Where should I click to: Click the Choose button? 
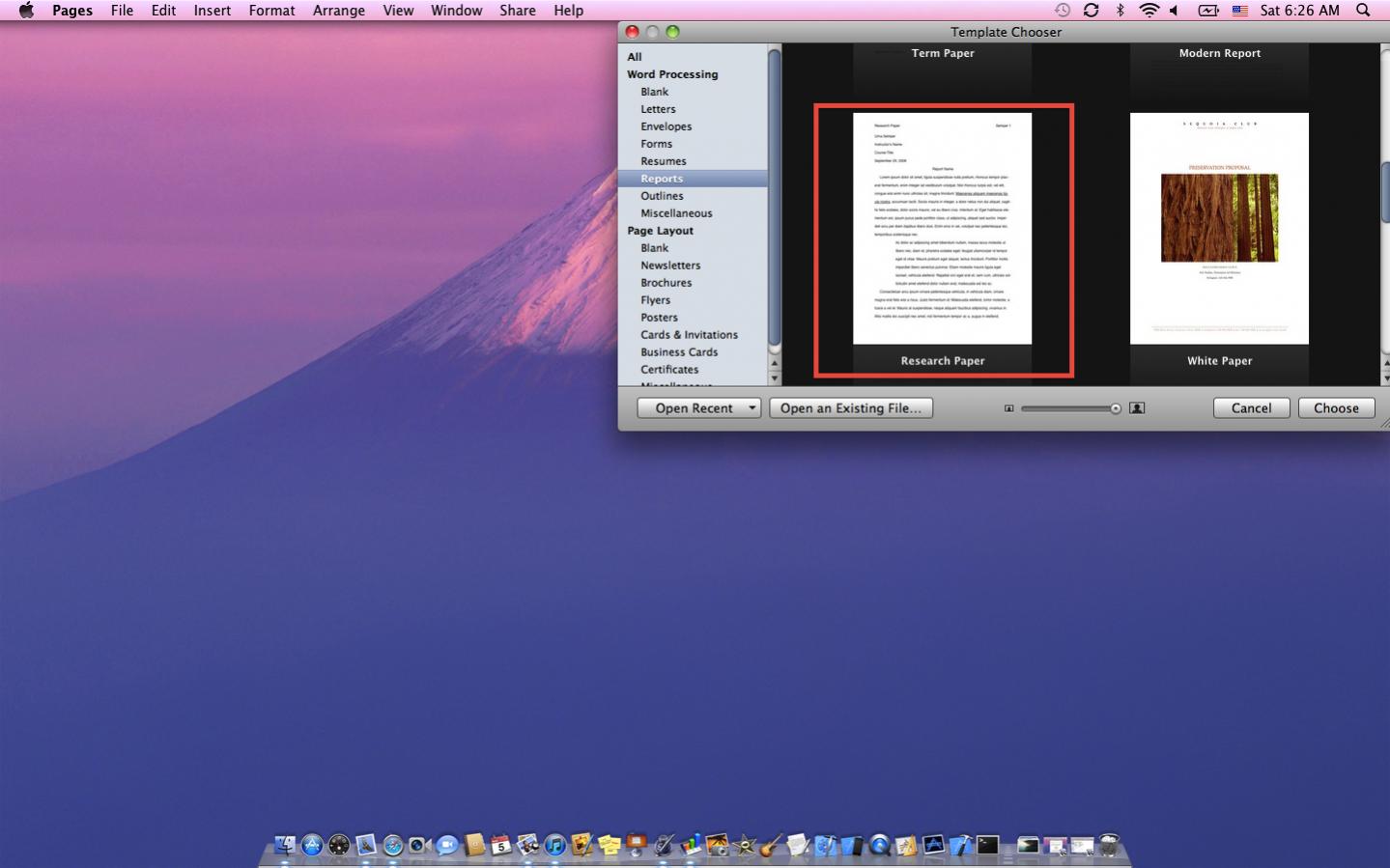tap(1336, 408)
